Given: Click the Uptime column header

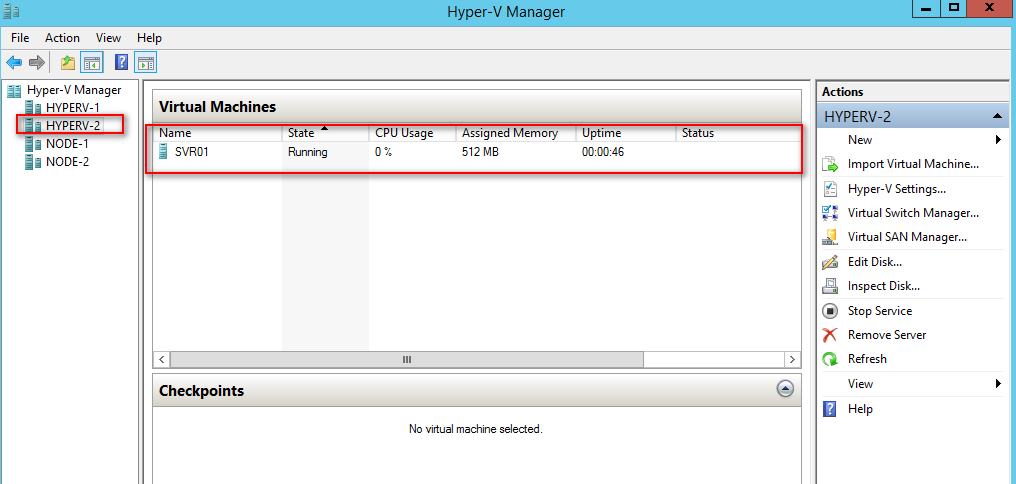Looking at the screenshot, I should point(626,133).
